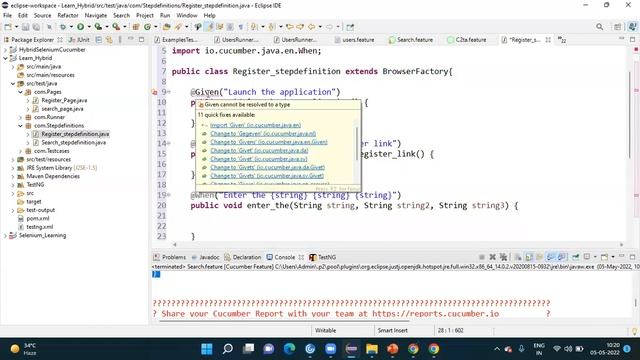This screenshot has width=640, height=360.
Task: Click the tip lightbulb in status bar
Action: (x=635, y=331)
